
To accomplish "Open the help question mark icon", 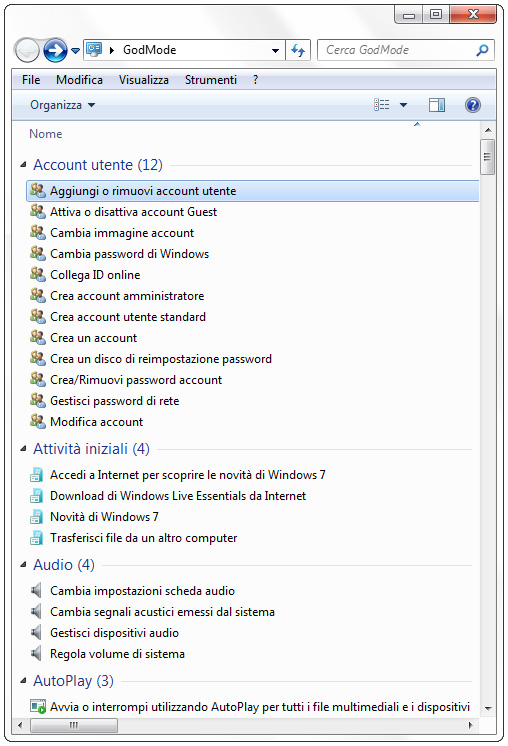I will 472,105.
